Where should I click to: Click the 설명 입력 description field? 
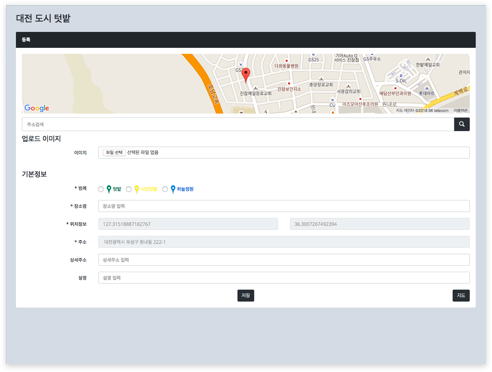284,278
